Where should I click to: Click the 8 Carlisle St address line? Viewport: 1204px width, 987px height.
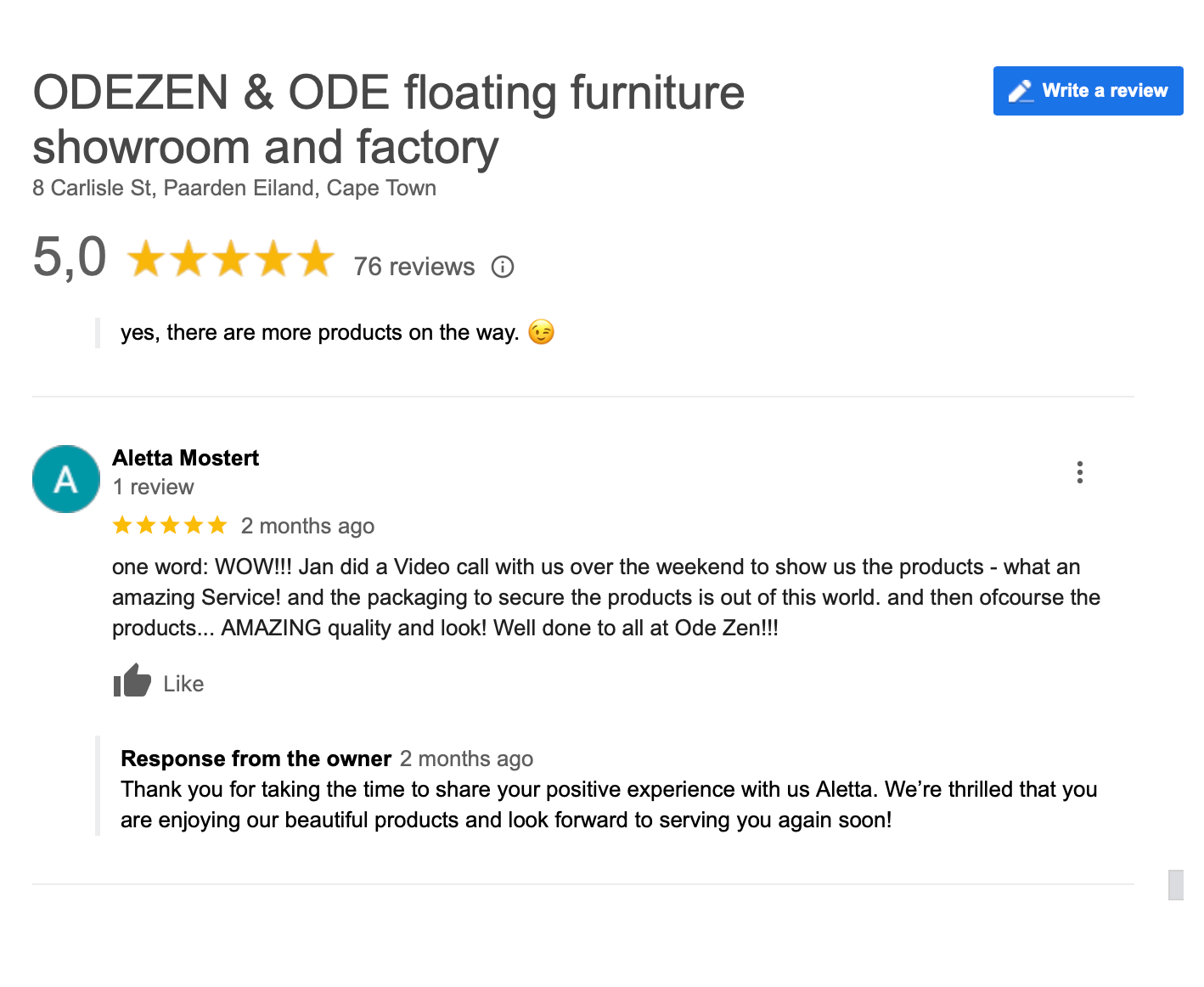click(234, 188)
